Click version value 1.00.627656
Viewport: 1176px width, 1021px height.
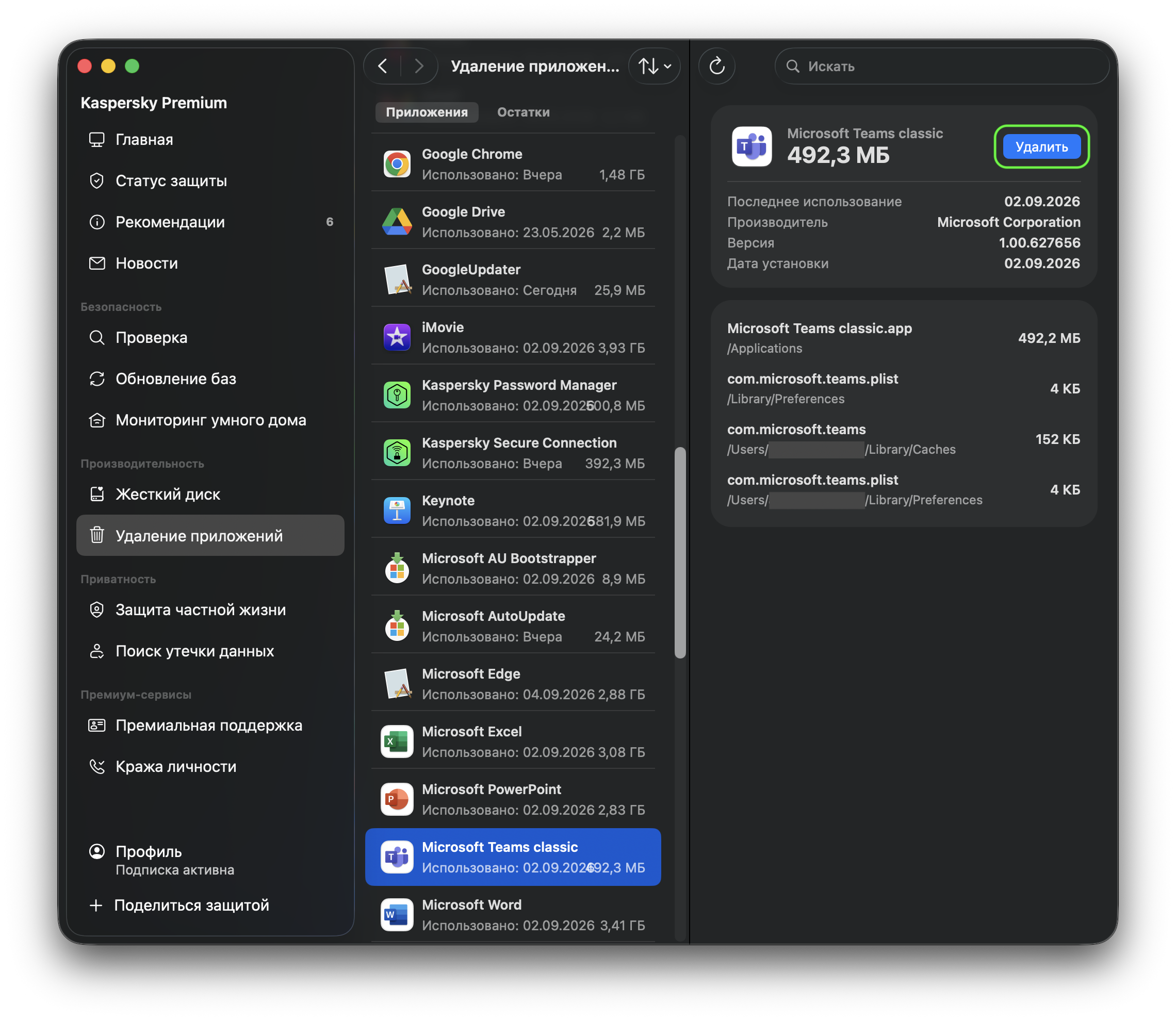[x=1039, y=243]
